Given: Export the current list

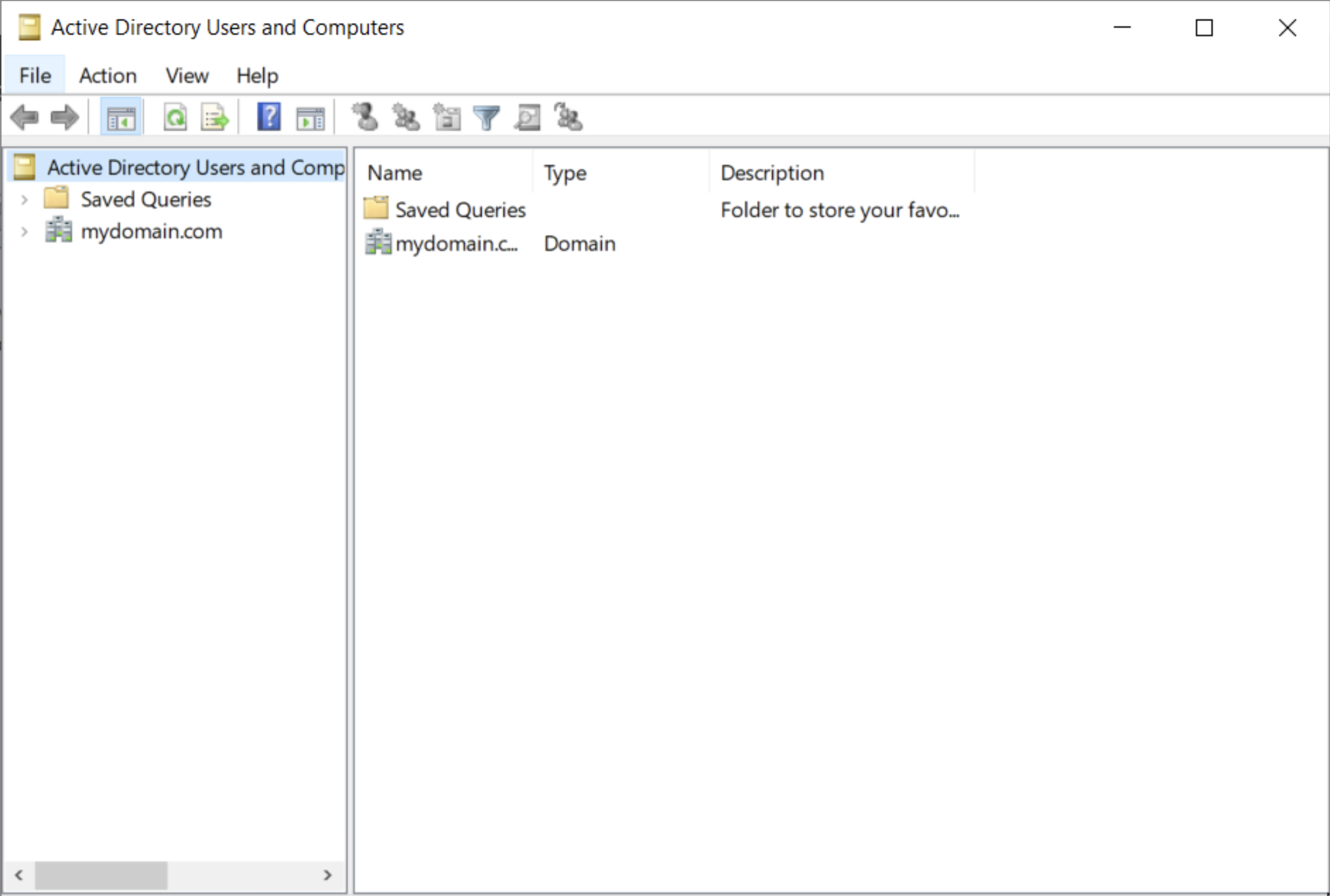Looking at the screenshot, I should pos(213,117).
